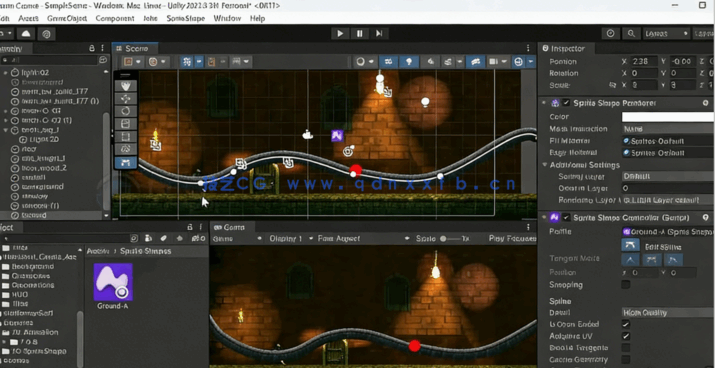This screenshot has width=715, height=368.
Task: Click the cloud services icon
Action: 26,33
